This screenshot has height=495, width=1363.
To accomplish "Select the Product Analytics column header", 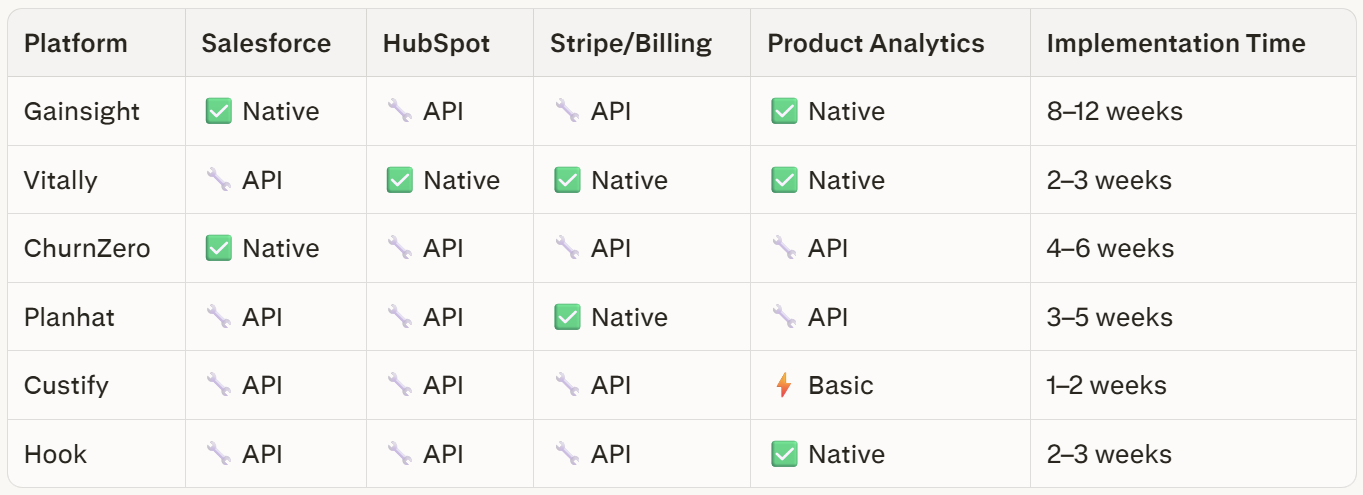I will [x=876, y=43].
